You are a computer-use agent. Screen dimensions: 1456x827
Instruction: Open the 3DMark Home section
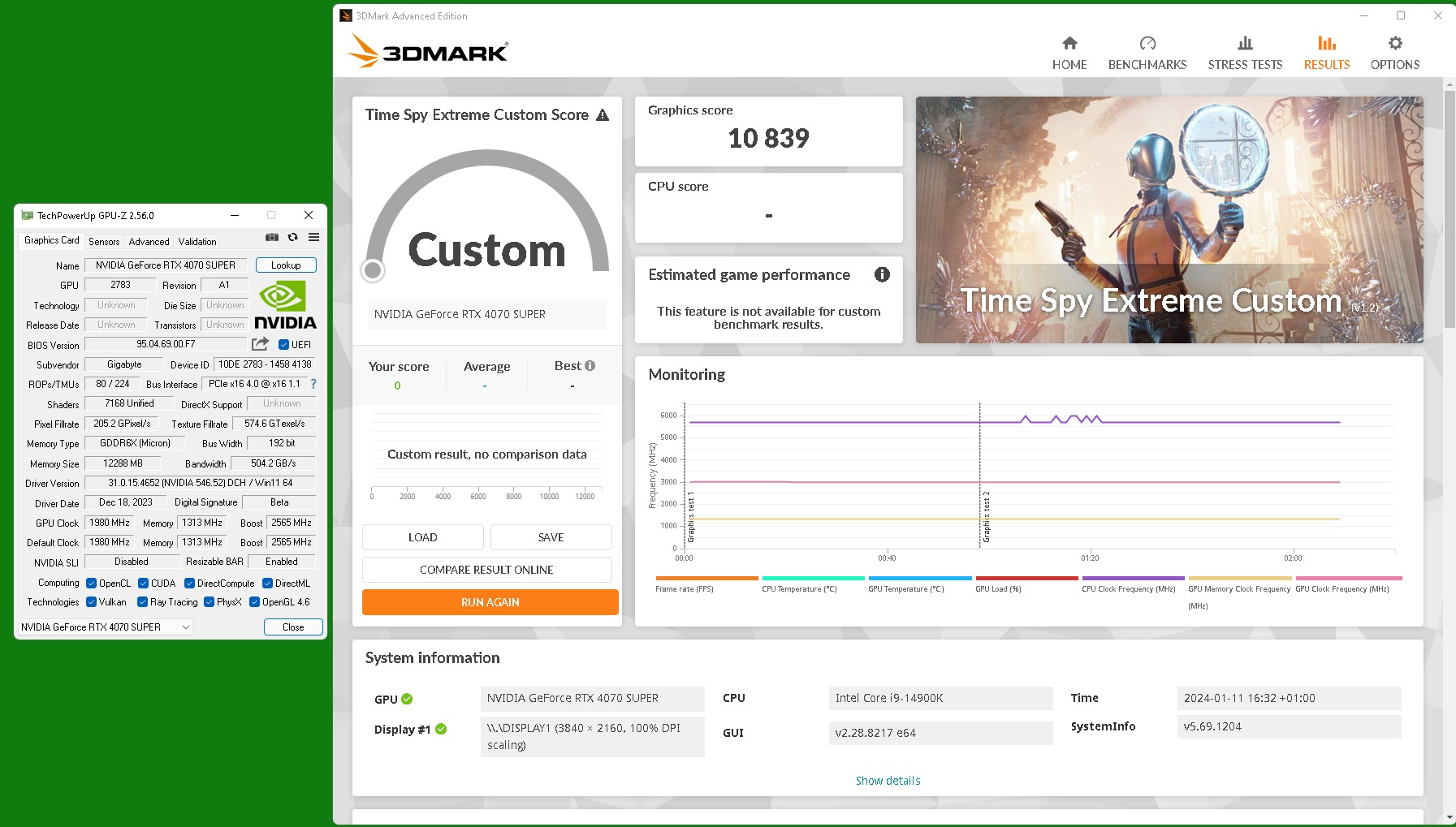pyautogui.click(x=1069, y=53)
